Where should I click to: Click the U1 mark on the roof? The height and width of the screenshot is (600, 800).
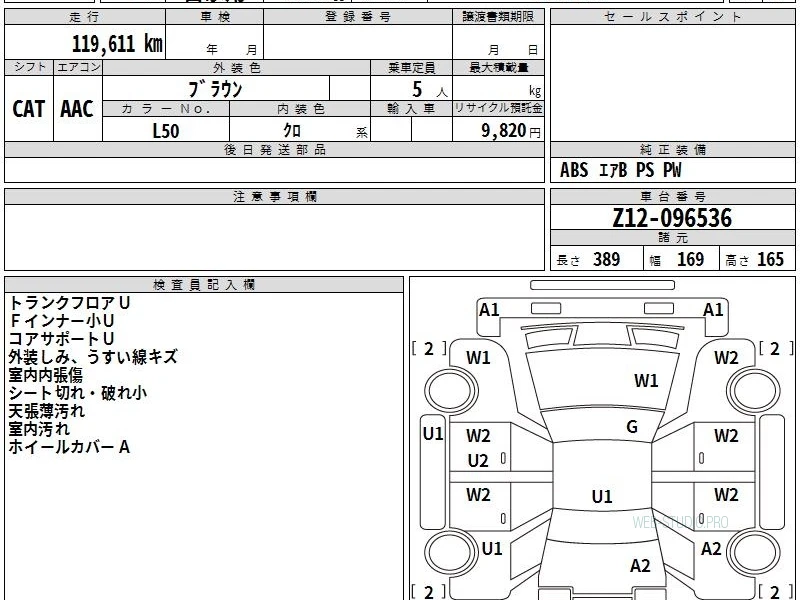tap(602, 496)
